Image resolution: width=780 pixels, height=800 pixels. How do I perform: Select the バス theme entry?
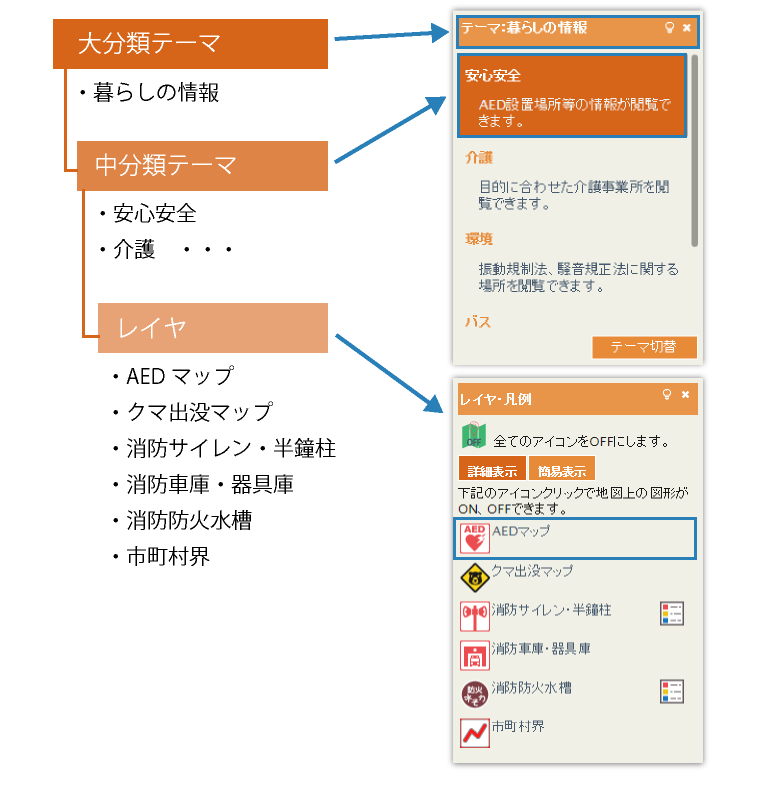[x=478, y=322]
